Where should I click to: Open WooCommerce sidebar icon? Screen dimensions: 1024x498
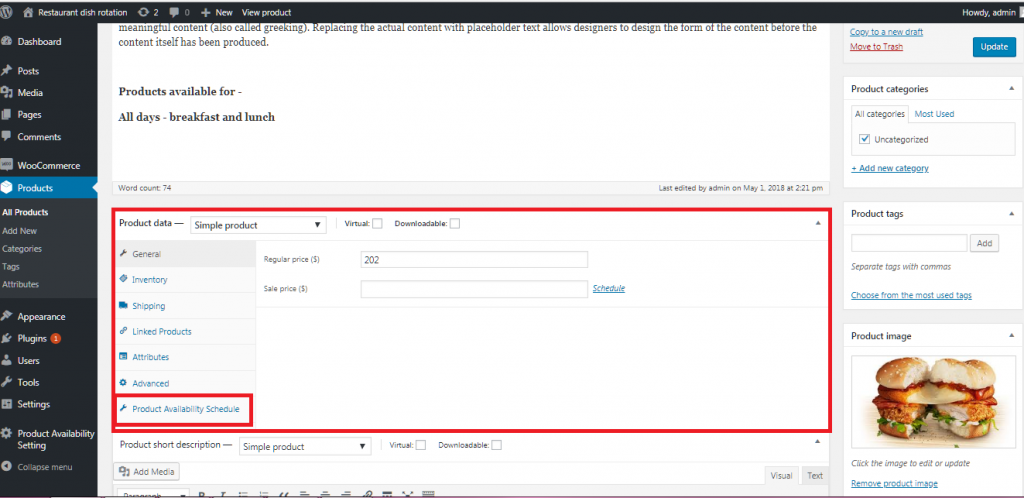[7, 165]
